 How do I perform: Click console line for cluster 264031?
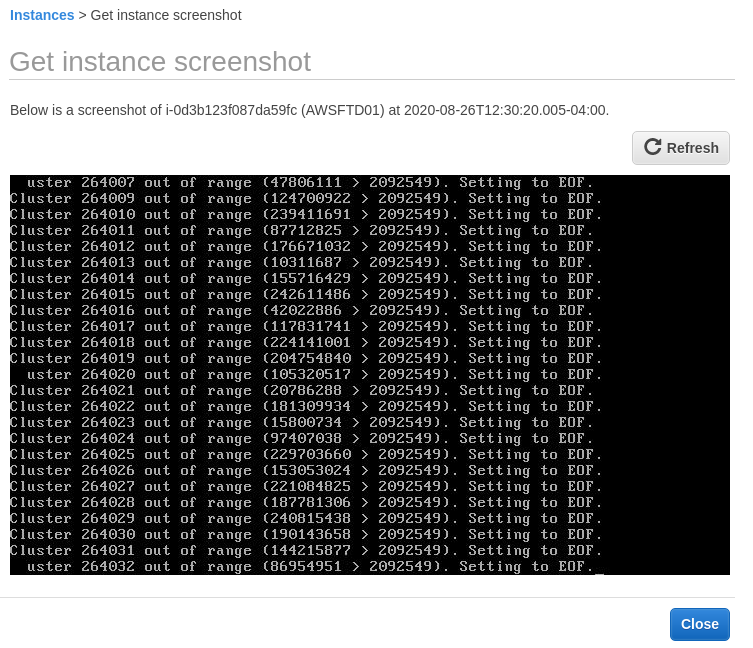[306, 550]
